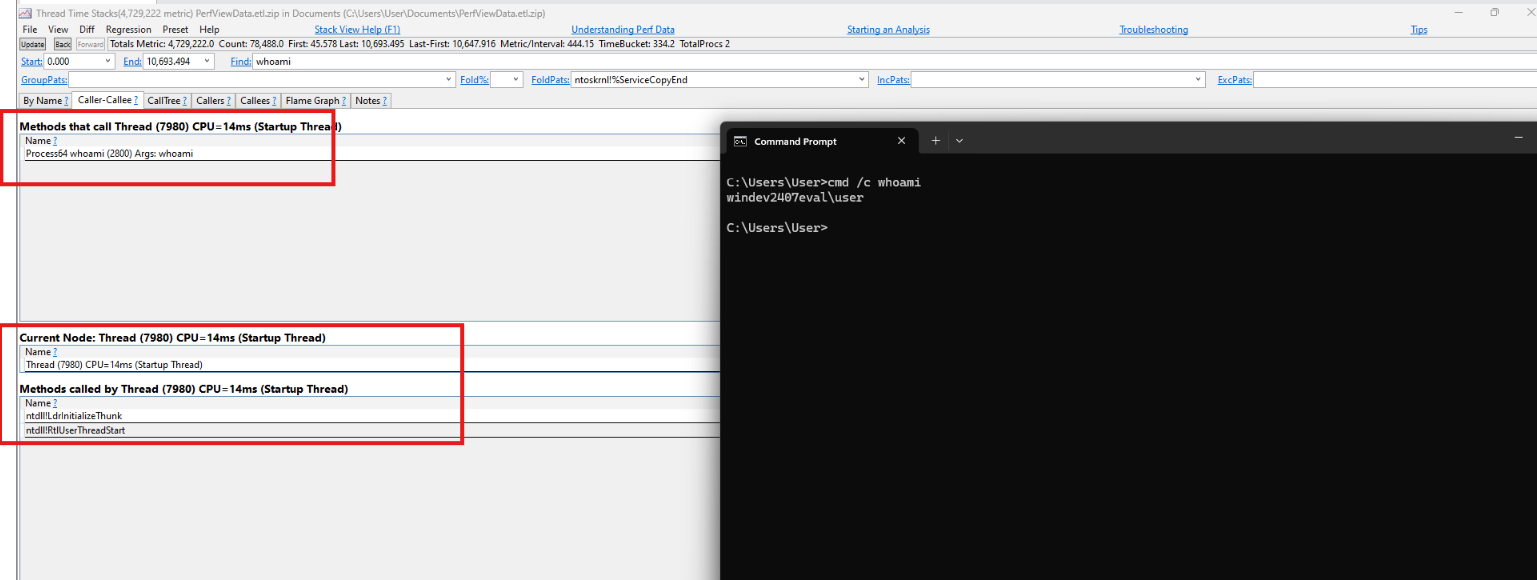Click the help question mark on Caller-Callee tab
The image size is (1537, 580).
136,101
